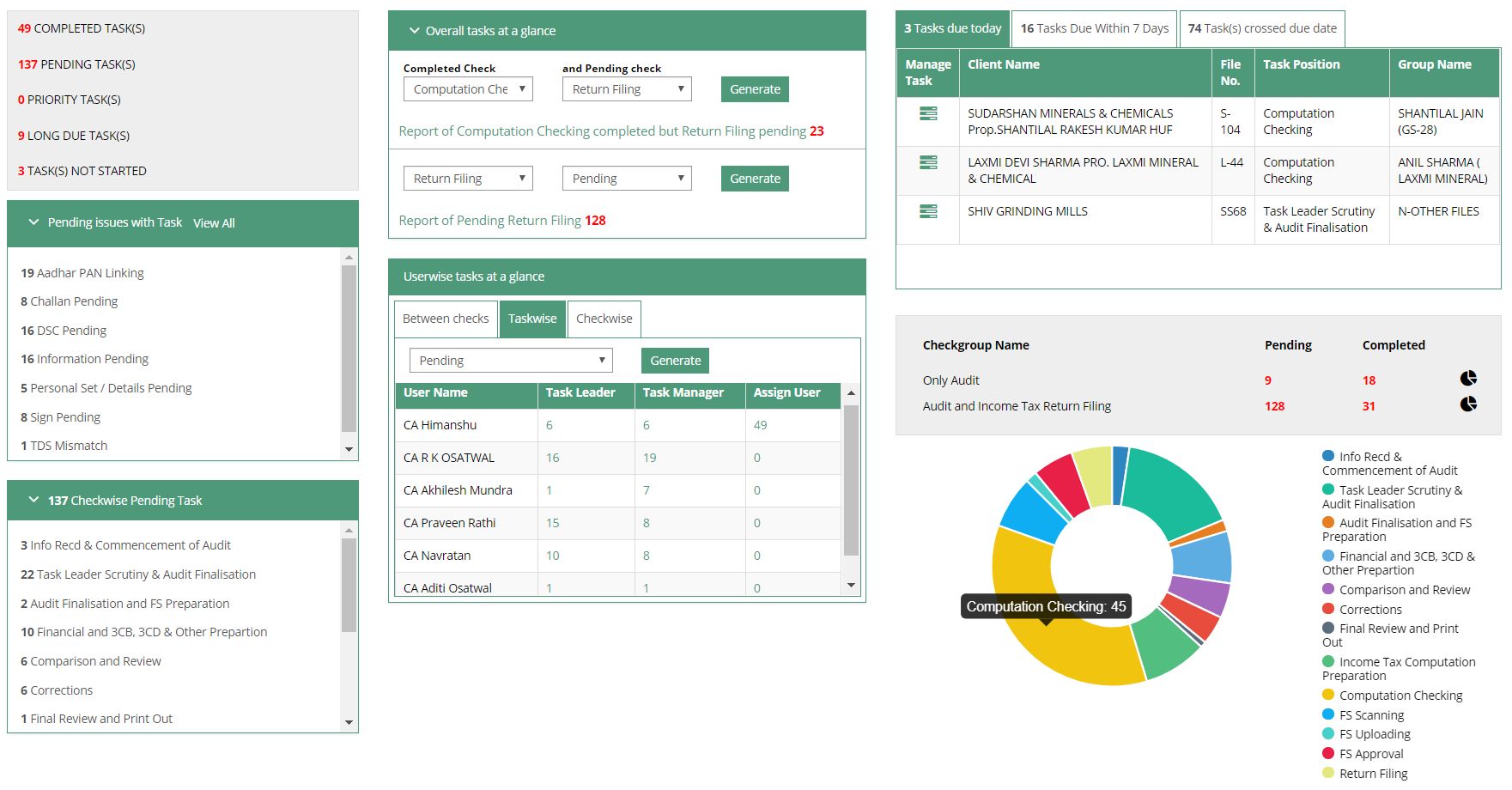Open pie chart icon for Audit and Income Tax Return Filing
The width and height of the screenshot is (1512, 790).
tap(1468, 404)
